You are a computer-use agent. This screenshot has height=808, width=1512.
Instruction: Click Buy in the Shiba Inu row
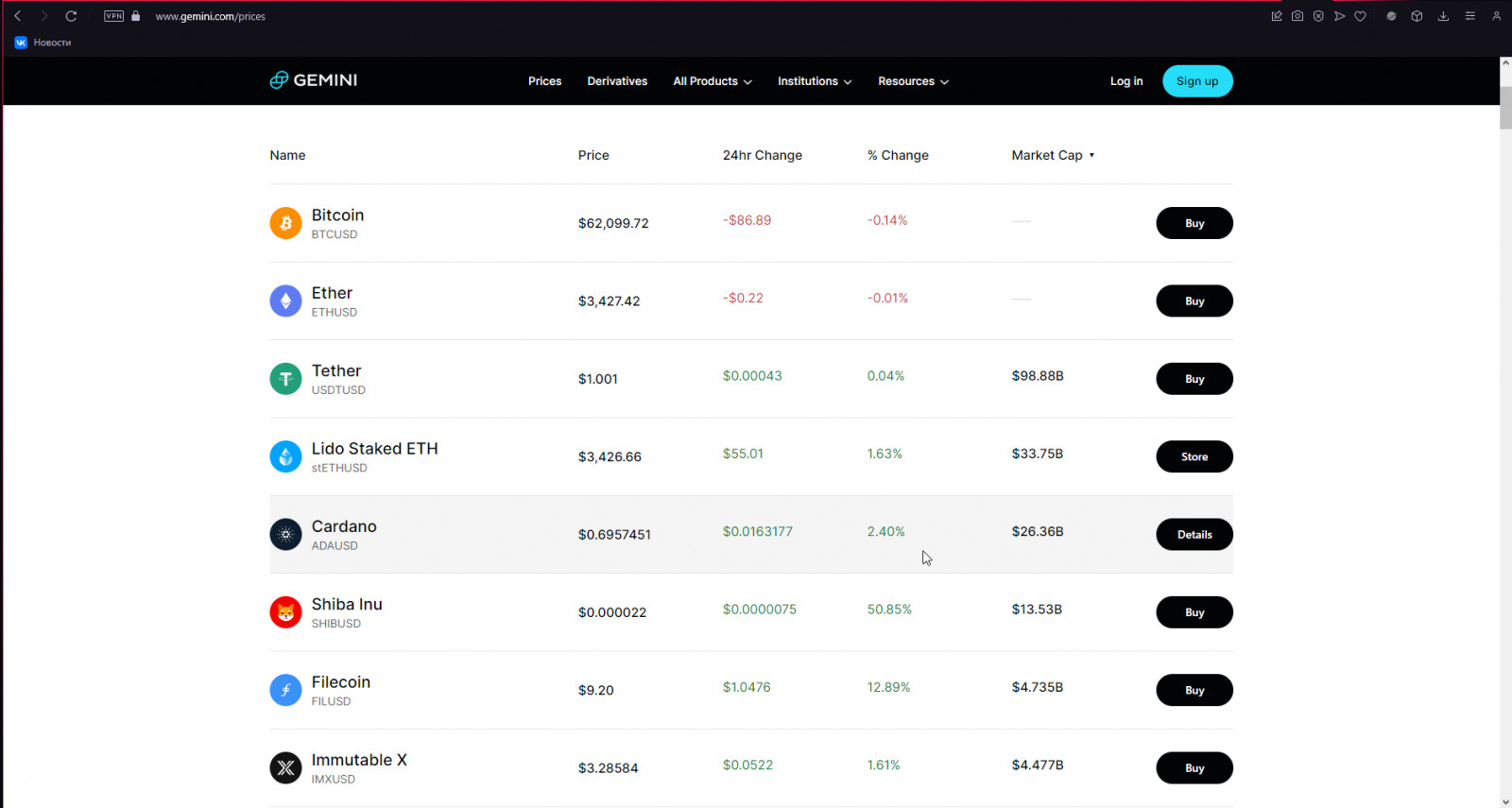click(1194, 612)
